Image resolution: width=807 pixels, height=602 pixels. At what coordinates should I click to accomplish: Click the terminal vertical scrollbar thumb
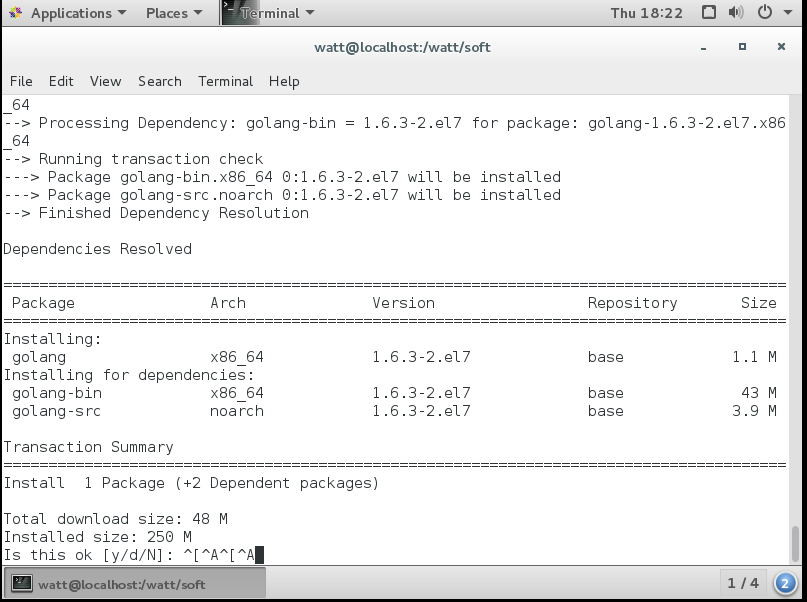[795, 543]
